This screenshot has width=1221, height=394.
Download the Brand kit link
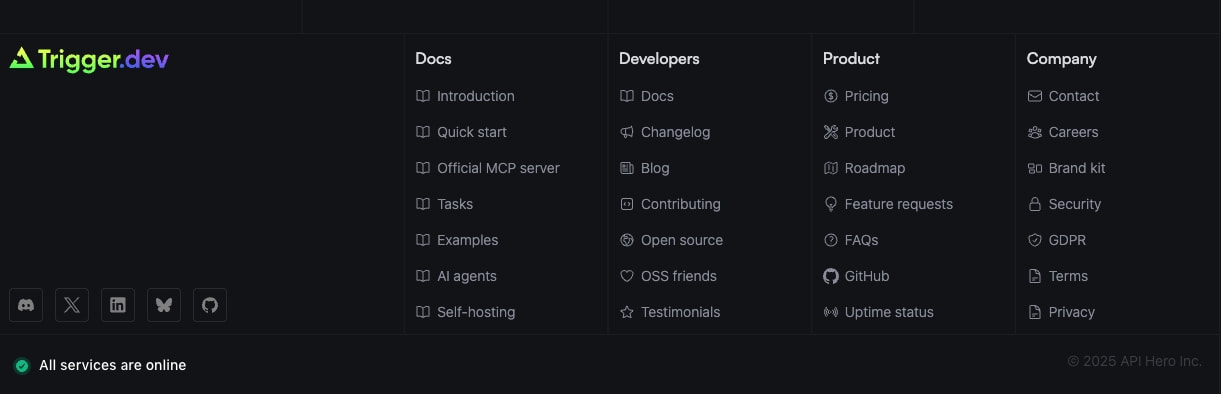[1077, 168]
